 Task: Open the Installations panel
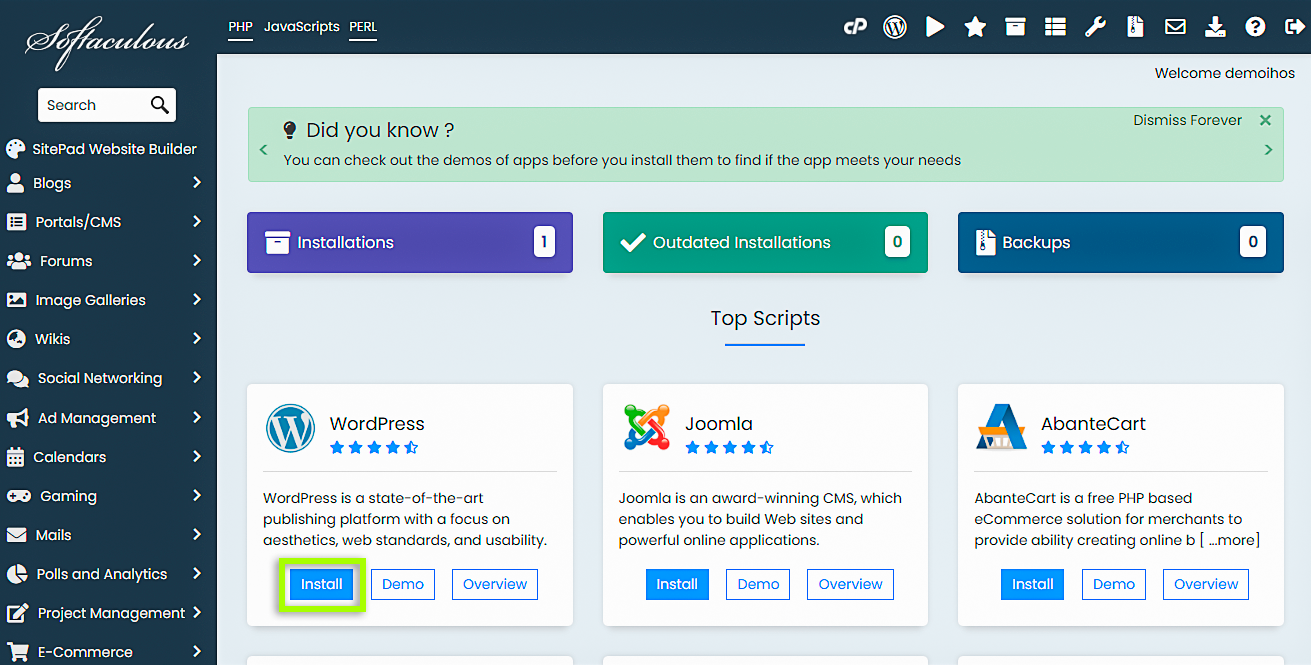pyautogui.click(x=410, y=242)
